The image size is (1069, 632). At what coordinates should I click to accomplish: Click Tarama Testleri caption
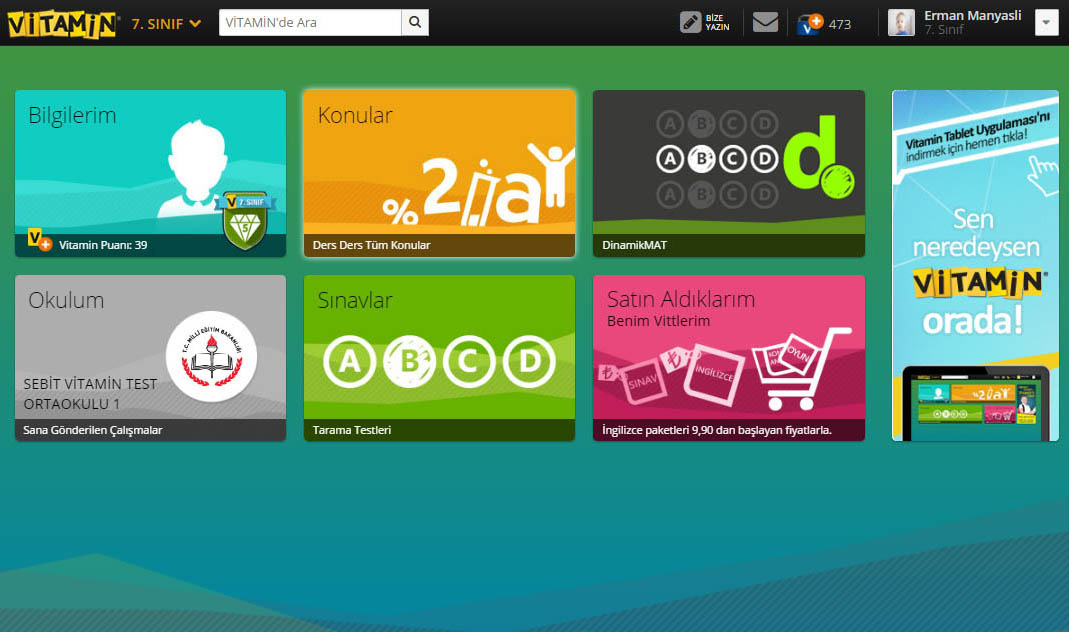click(352, 430)
